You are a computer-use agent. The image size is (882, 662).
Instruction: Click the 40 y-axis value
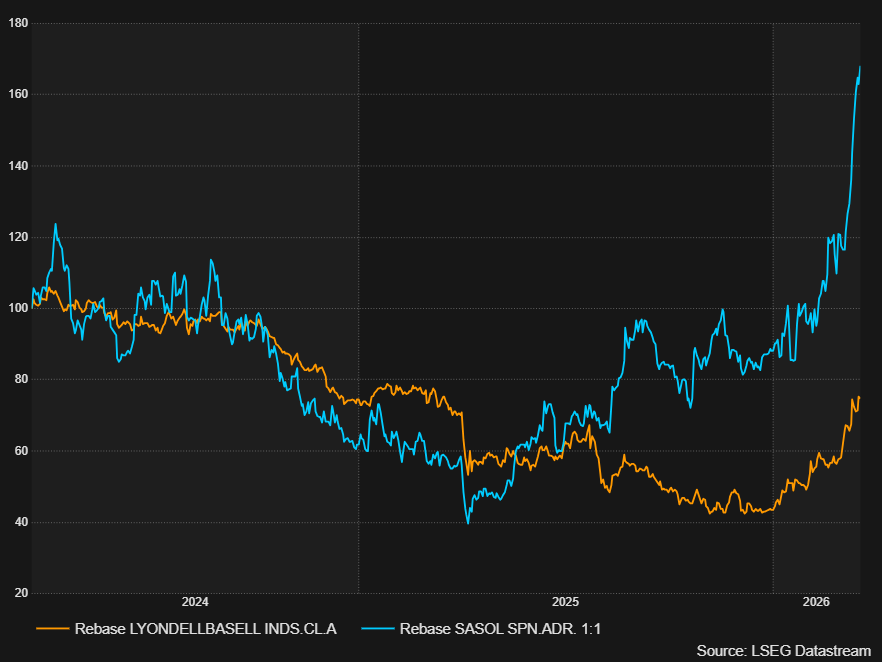pos(21,521)
